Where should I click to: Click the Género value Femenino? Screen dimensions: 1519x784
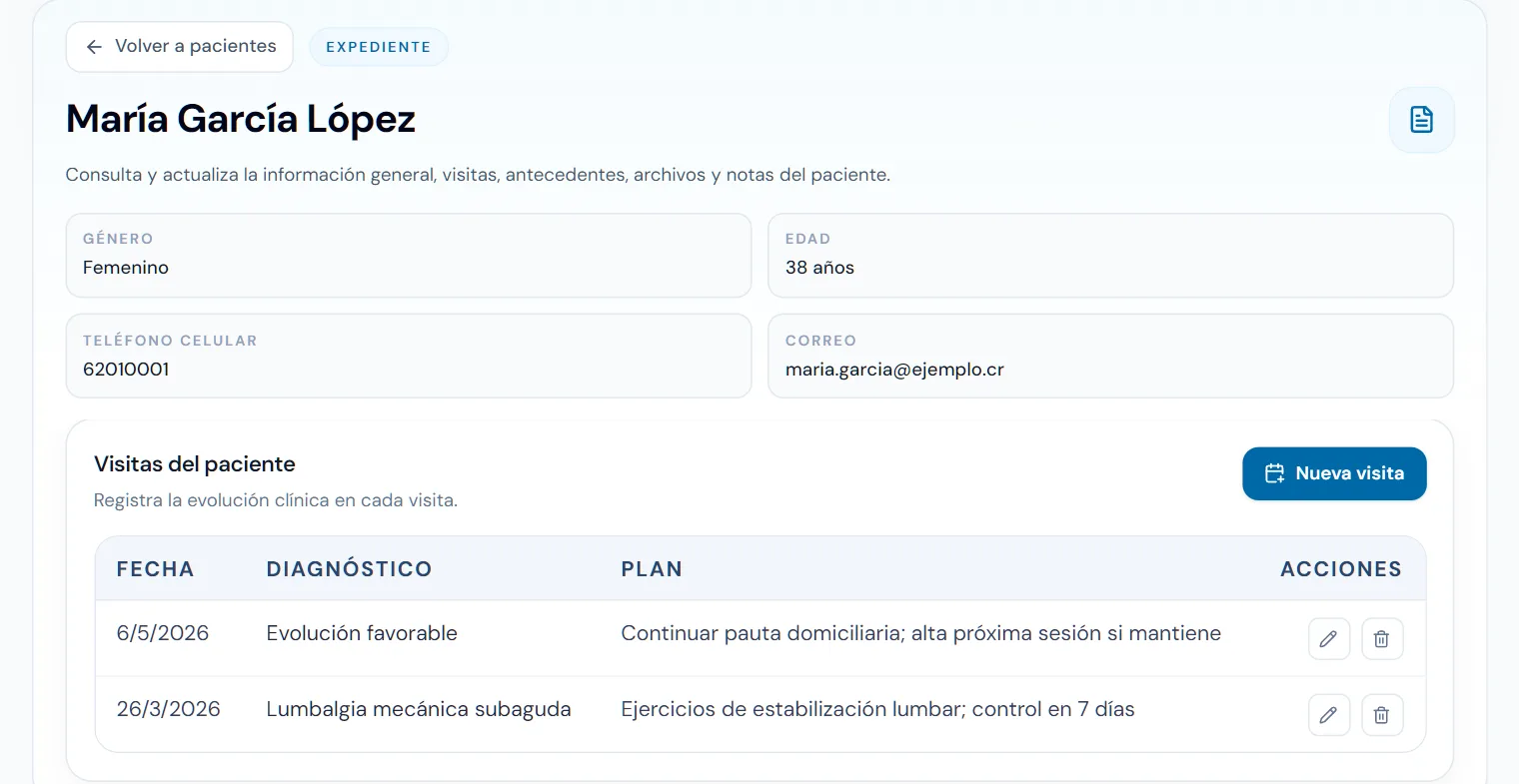[126, 268]
